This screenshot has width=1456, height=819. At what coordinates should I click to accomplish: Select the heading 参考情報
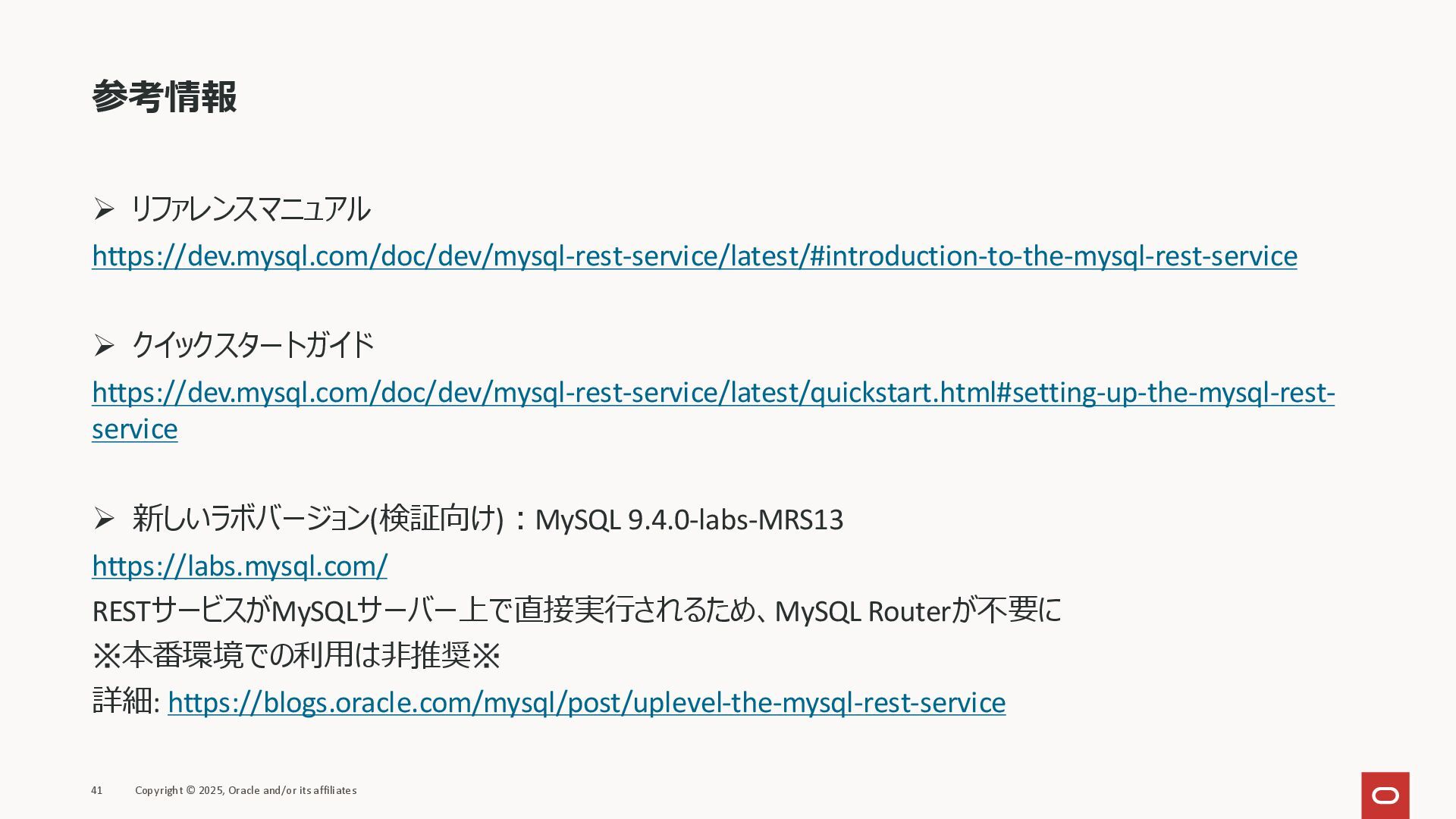165,97
